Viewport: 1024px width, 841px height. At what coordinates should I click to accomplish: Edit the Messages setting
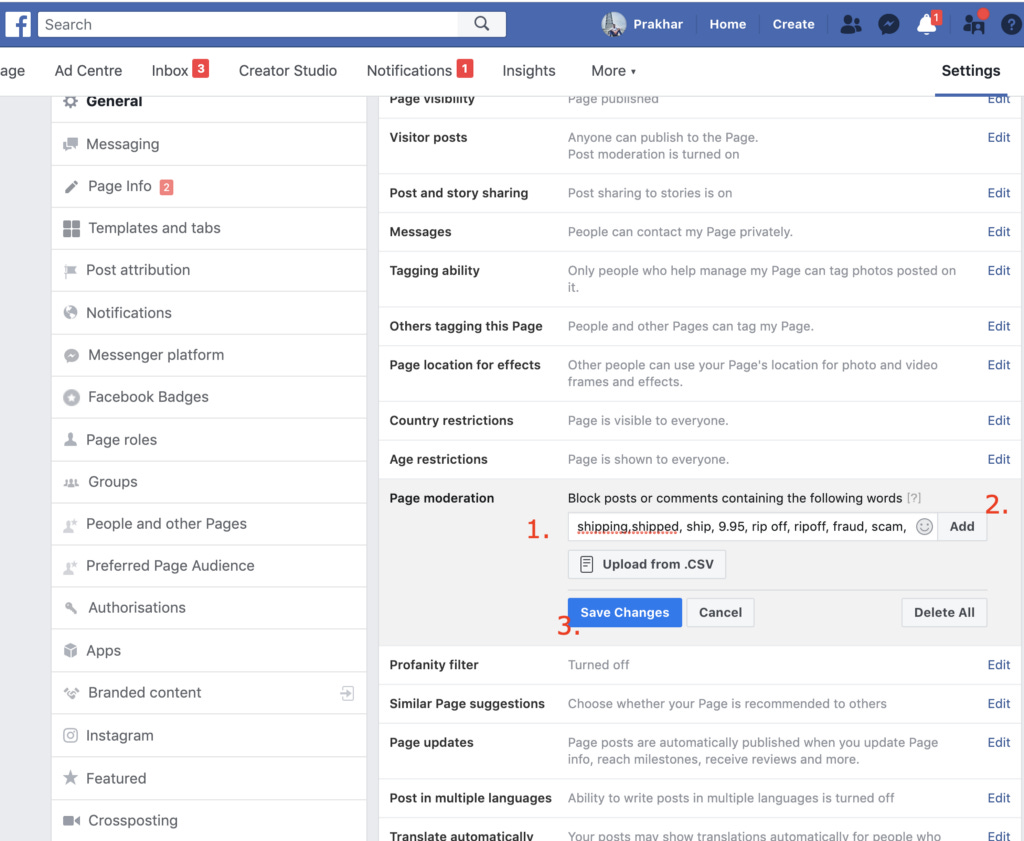(x=999, y=232)
